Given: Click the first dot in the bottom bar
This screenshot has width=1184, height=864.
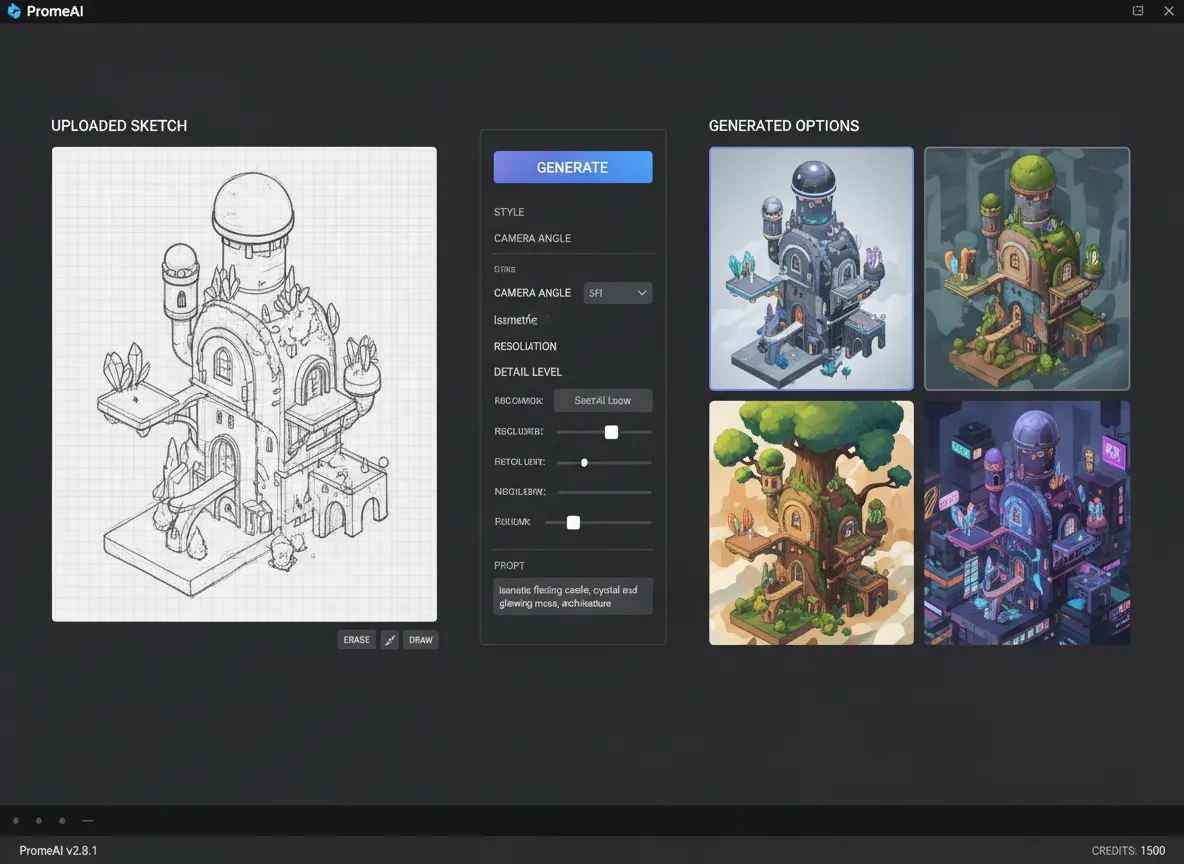Looking at the screenshot, I should pyautogui.click(x=16, y=821).
